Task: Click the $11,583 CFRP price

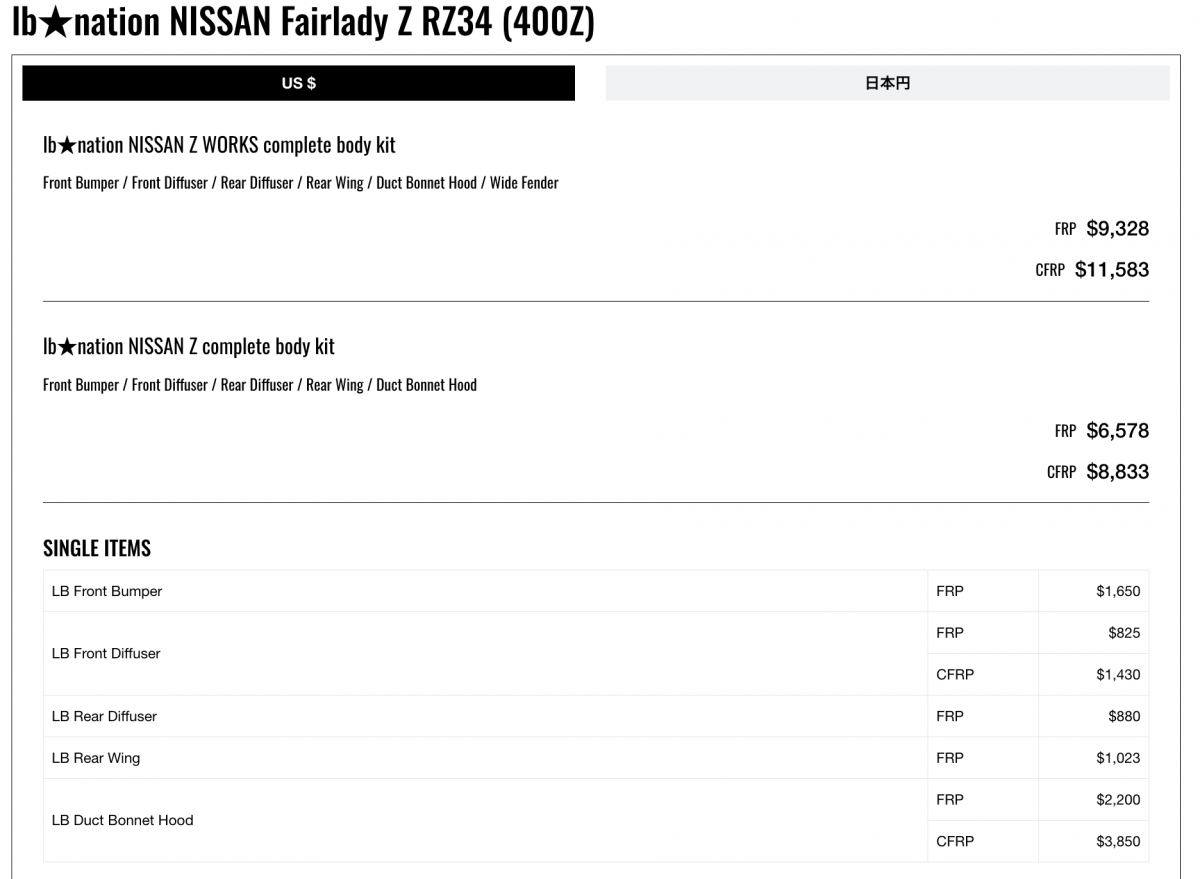Action: tap(1111, 270)
